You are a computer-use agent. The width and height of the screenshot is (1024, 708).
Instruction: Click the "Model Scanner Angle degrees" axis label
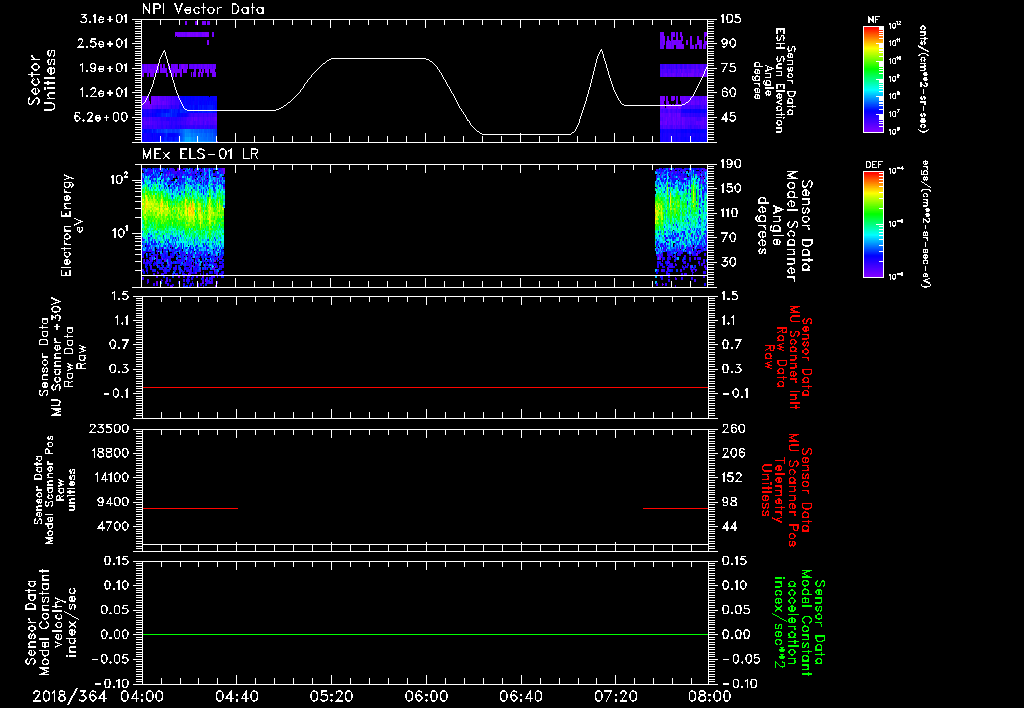(784, 225)
